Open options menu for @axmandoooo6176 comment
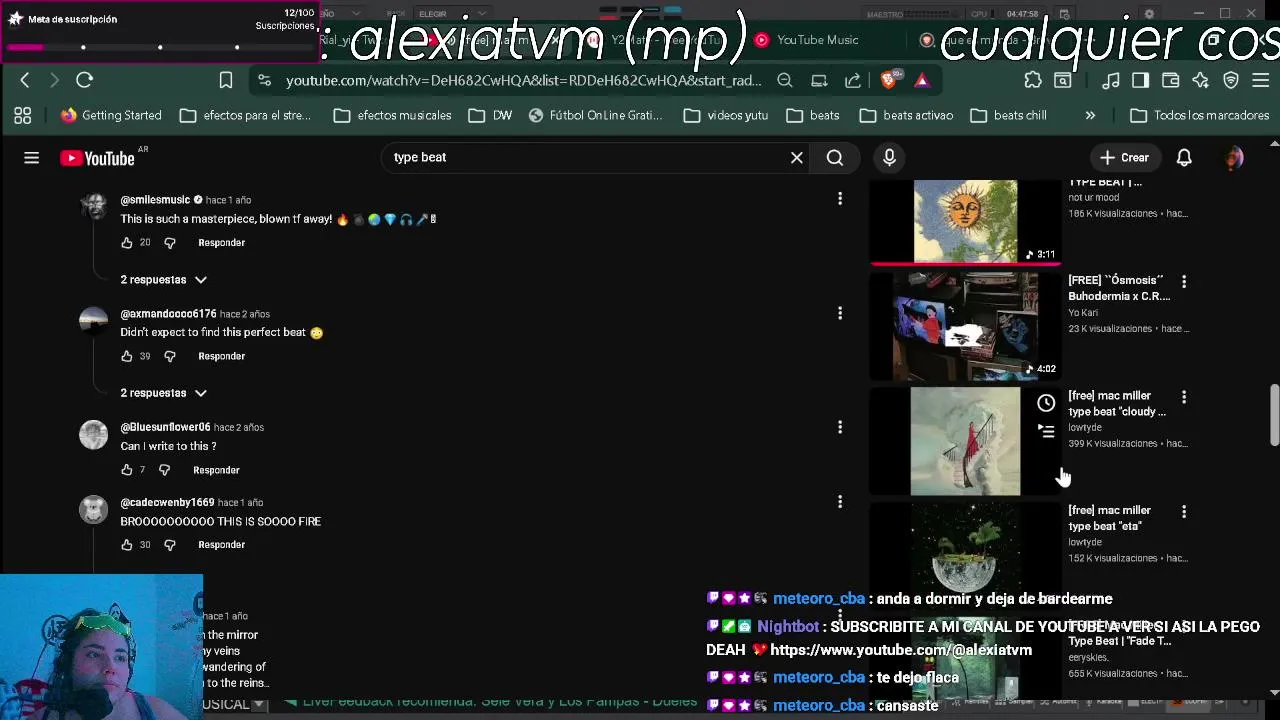The image size is (1280, 720). pyautogui.click(x=840, y=313)
